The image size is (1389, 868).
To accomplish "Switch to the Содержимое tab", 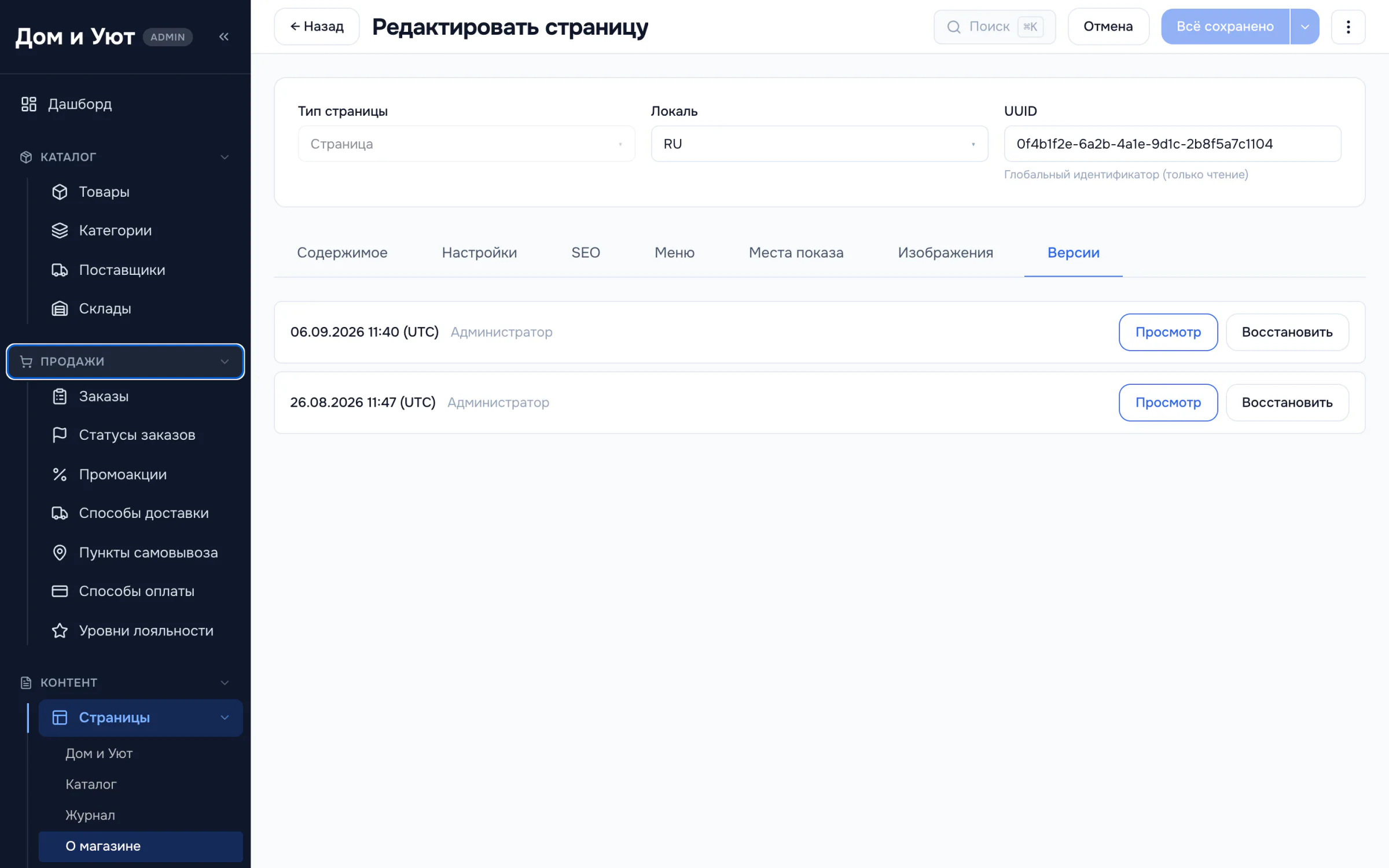I will 342,253.
